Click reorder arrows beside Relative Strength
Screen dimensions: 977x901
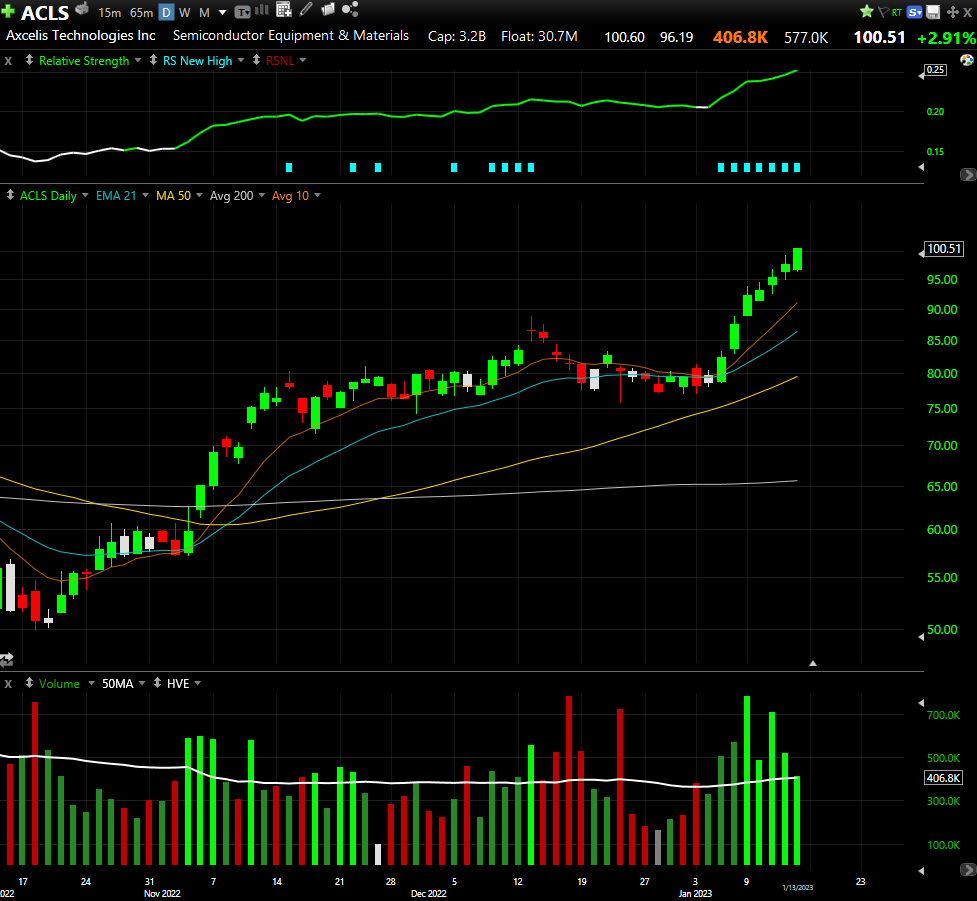[x=29, y=60]
